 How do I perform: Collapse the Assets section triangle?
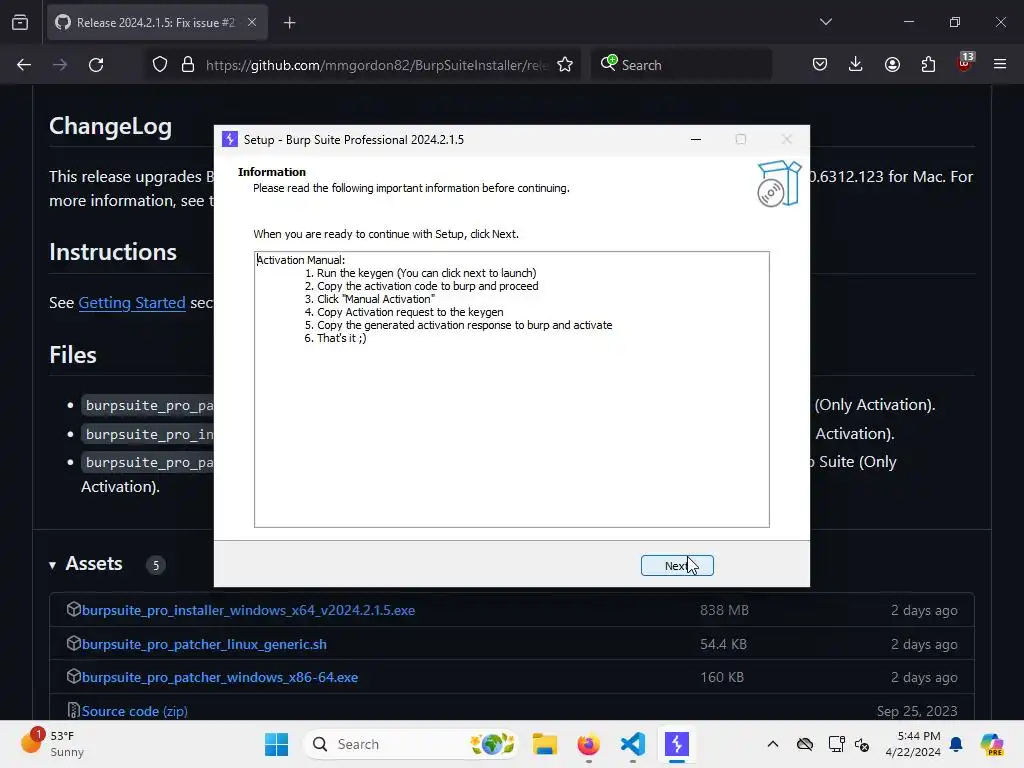[x=52, y=565]
